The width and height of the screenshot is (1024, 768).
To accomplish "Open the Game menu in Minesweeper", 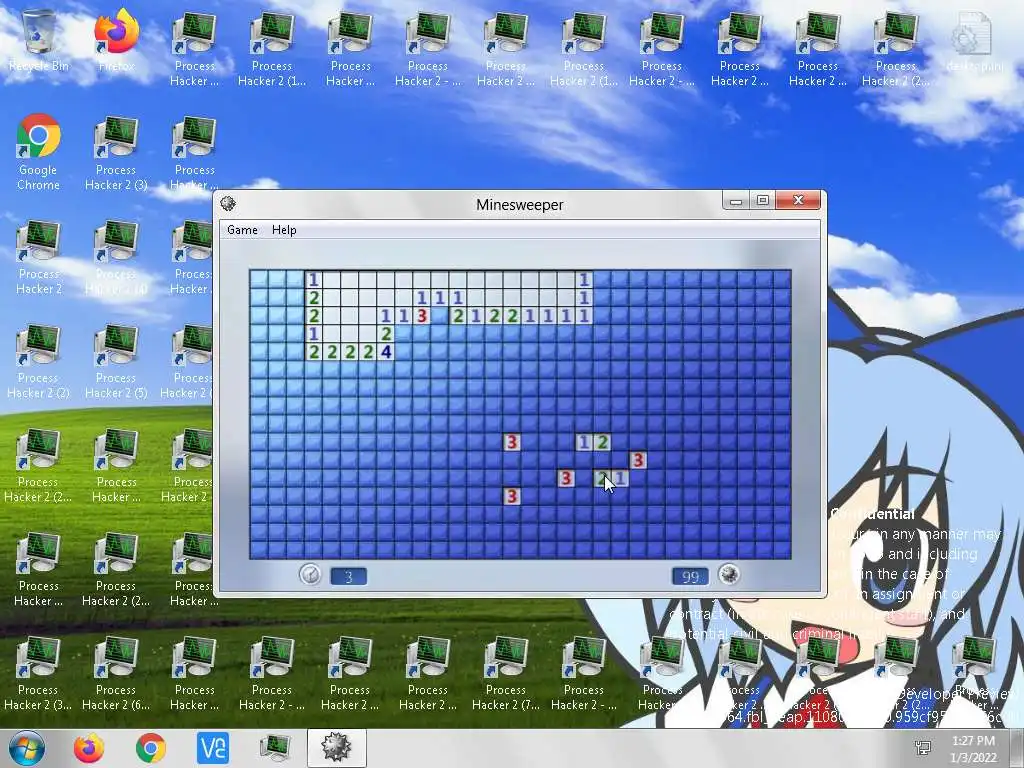I will 242,230.
